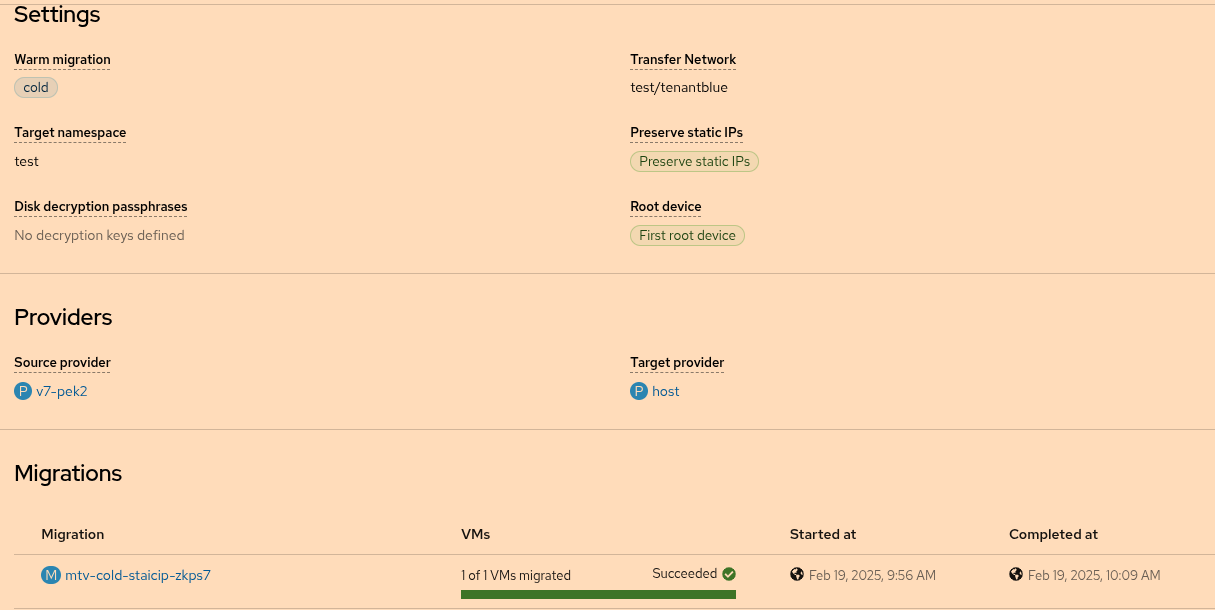Click the 1 of 1 VMs migrated text
The height and width of the screenshot is (610, 1215).
tap(516, 575)
